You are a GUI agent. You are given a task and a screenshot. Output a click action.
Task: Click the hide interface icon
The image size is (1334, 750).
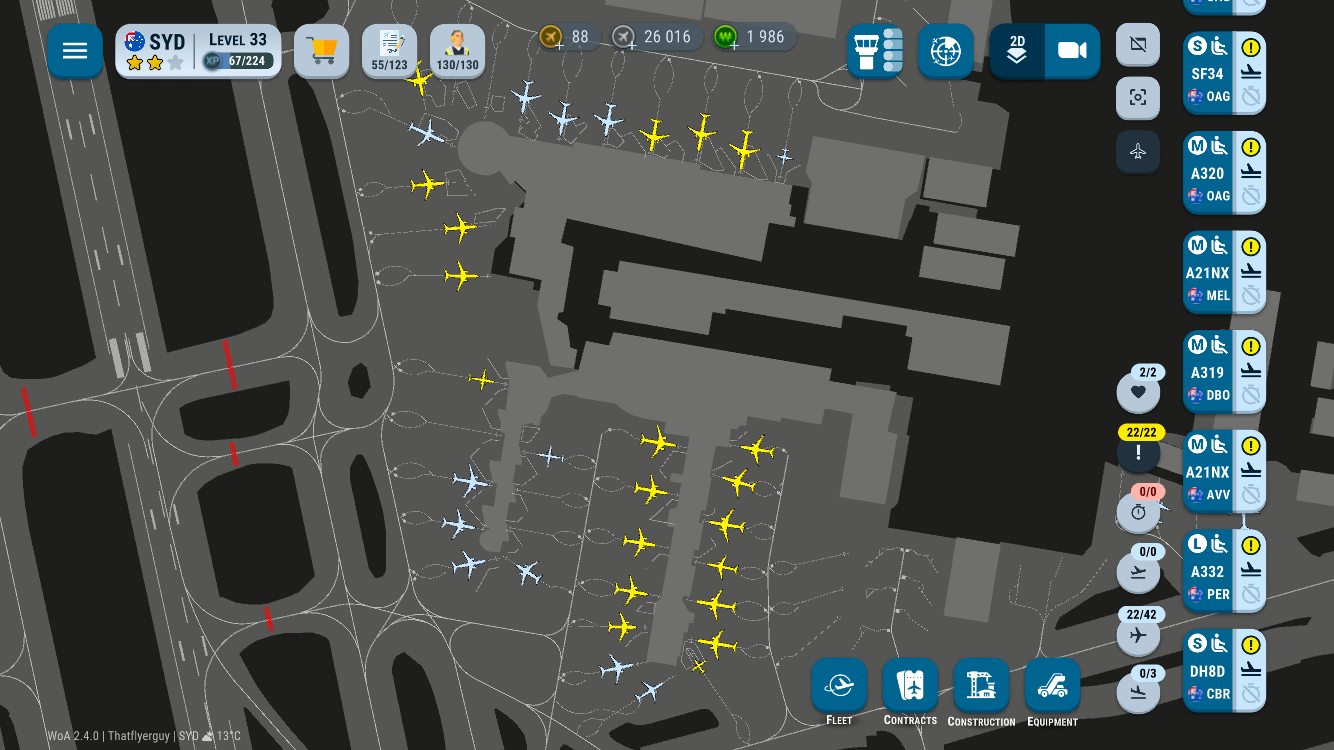(1138, 45)
